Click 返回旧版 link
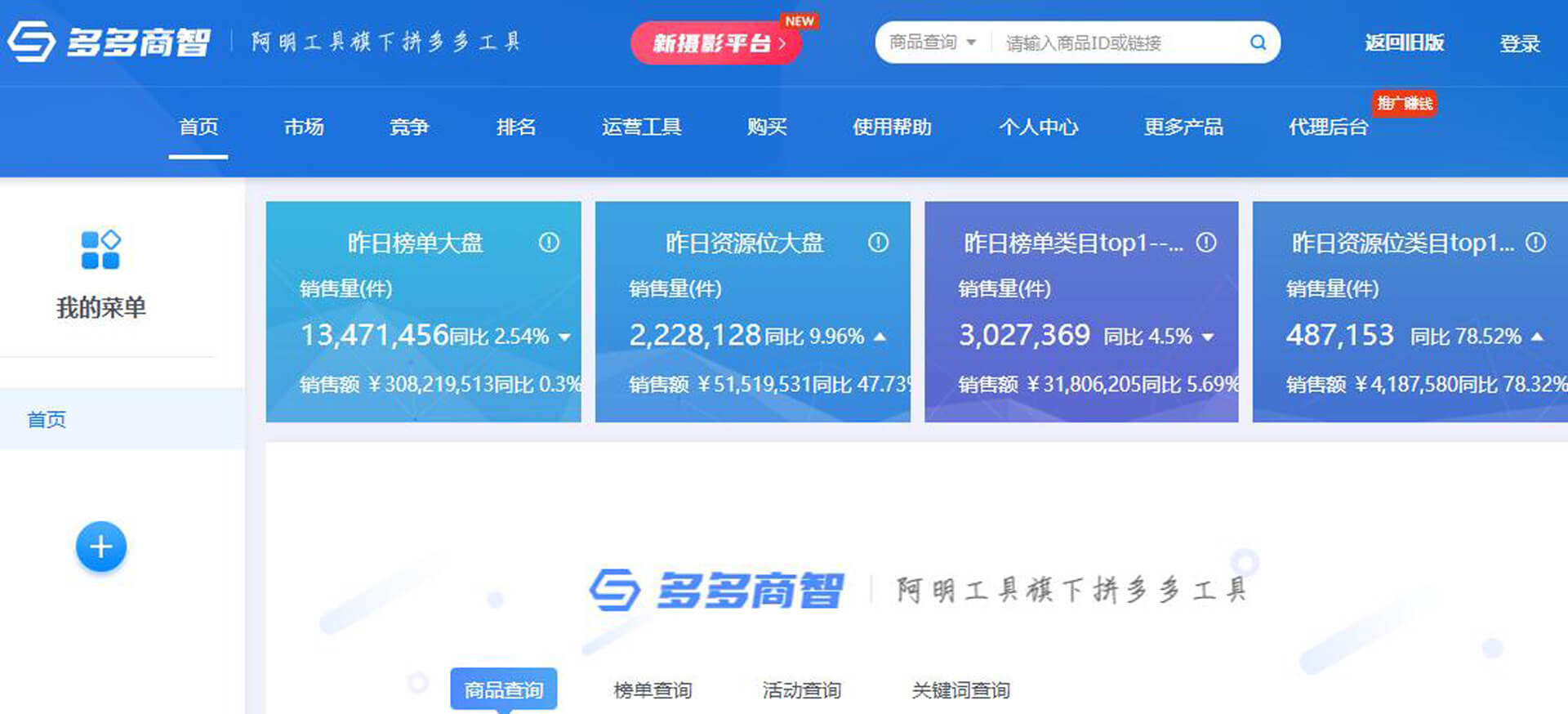 (x=1405, y=42)
